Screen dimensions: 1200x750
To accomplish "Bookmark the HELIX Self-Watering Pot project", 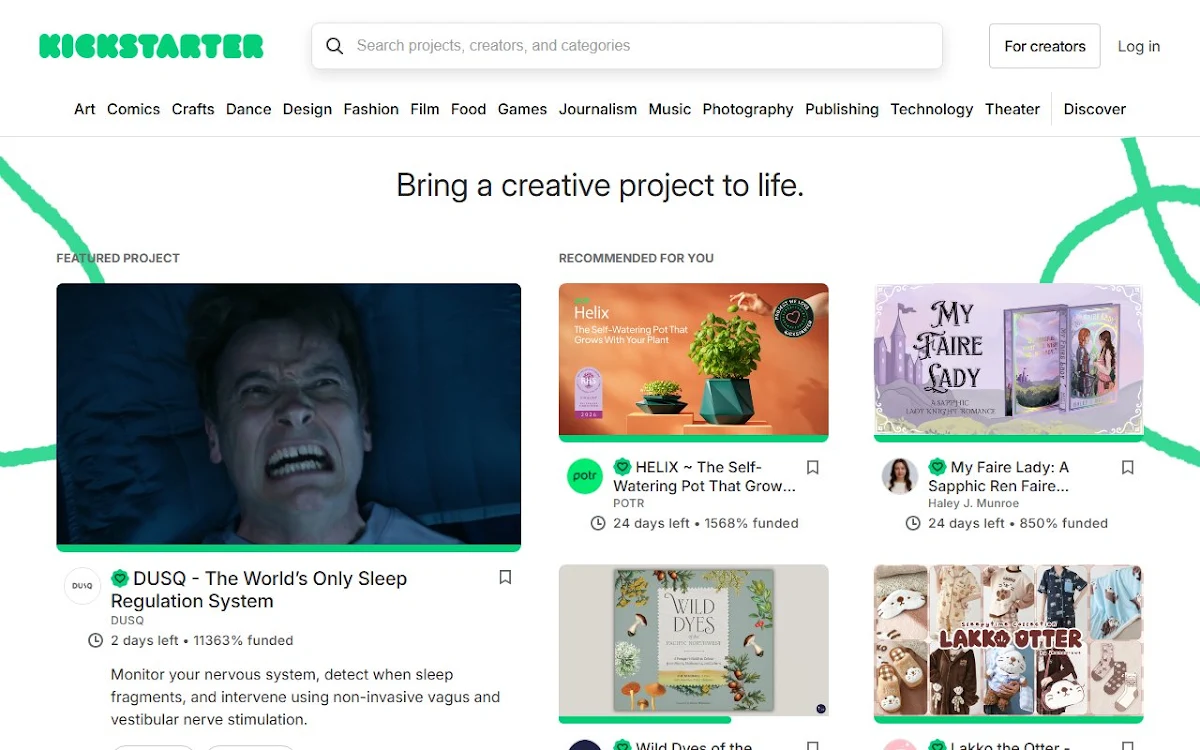I will (x=813, y=467).
